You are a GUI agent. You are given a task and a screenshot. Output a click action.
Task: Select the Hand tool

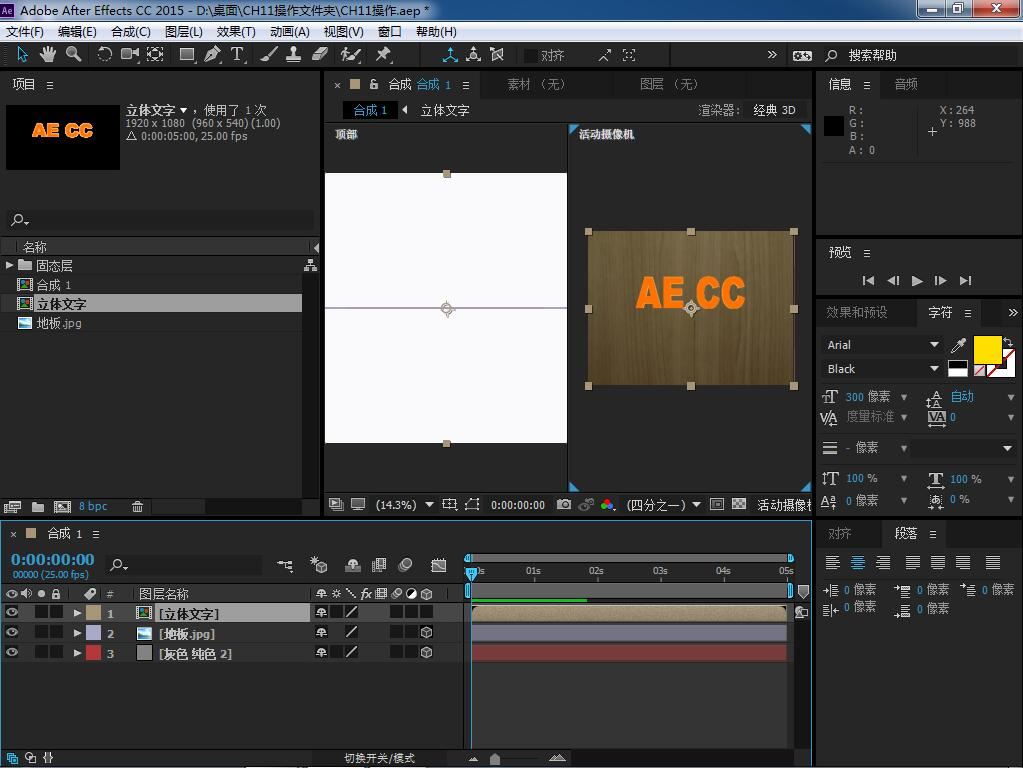48,55
